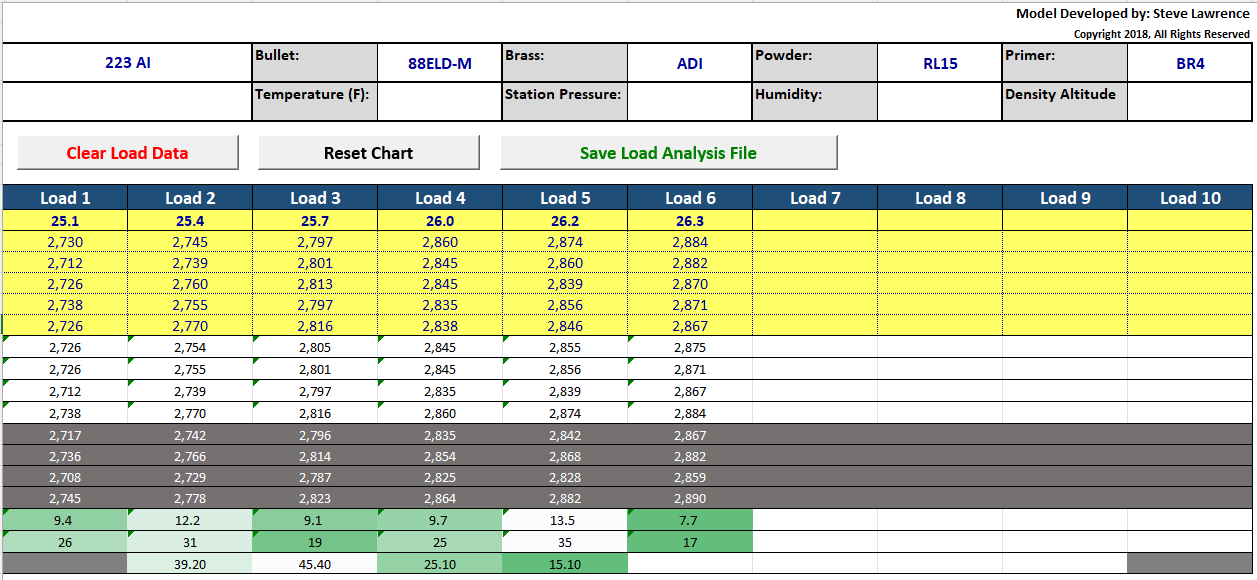
Task: Select the 25.1 charge weight cell
Action: (x=65, y=220)
